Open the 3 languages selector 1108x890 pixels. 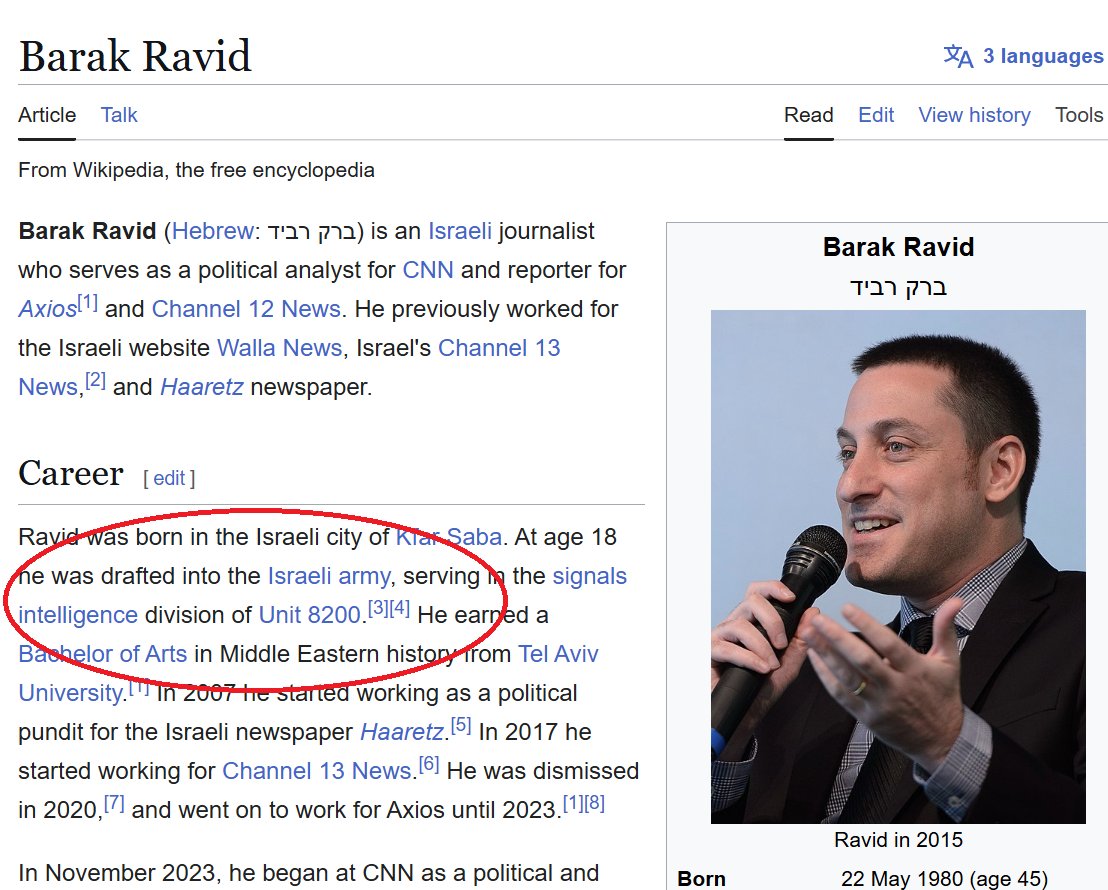point(1023,56)
